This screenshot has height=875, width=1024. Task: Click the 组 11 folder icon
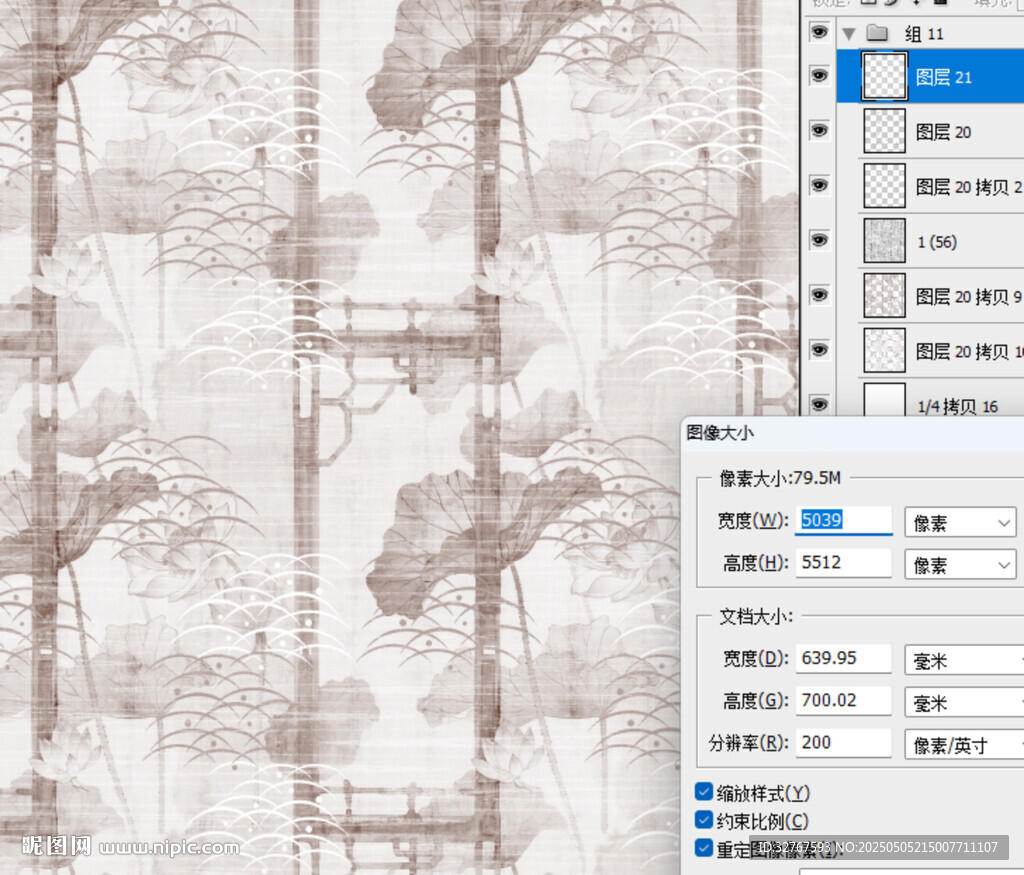[x=877, y=34]
